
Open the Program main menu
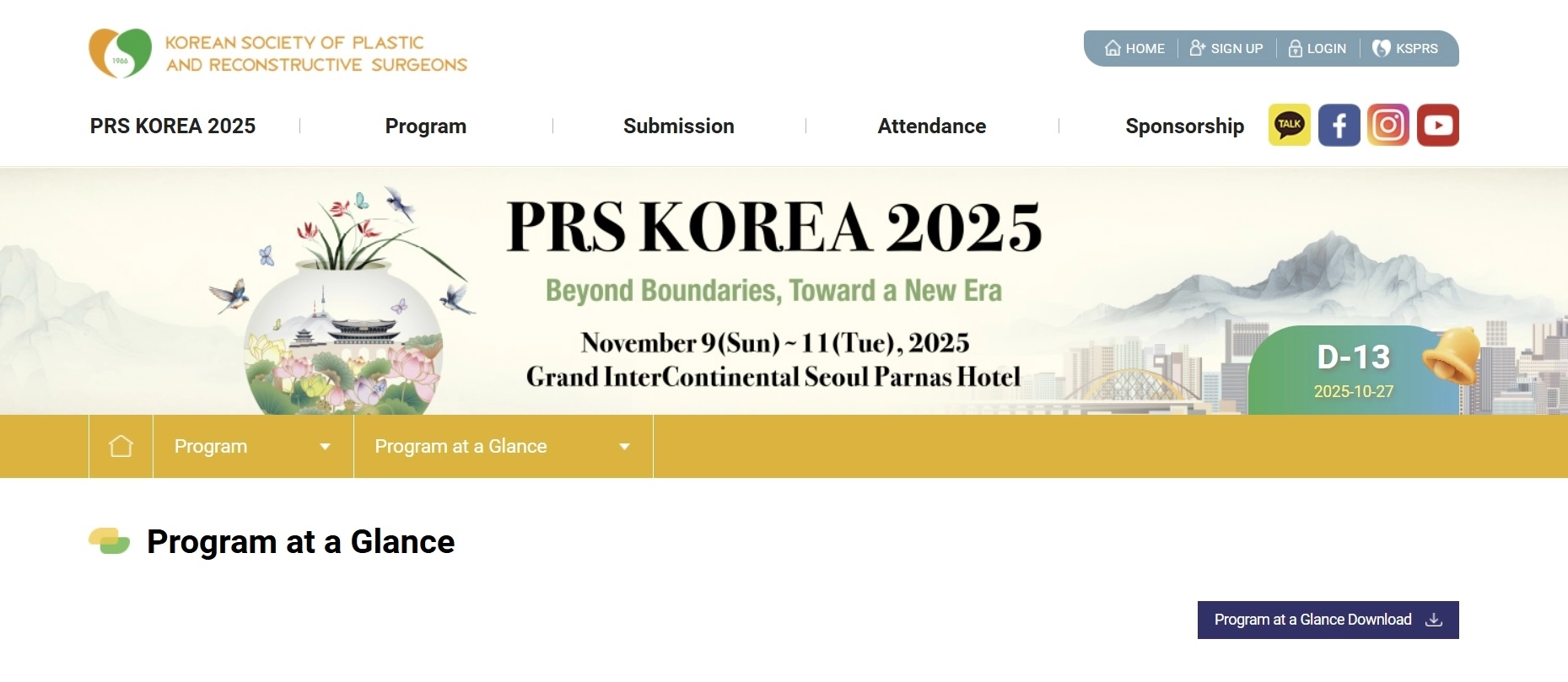(x=425, y=126)
